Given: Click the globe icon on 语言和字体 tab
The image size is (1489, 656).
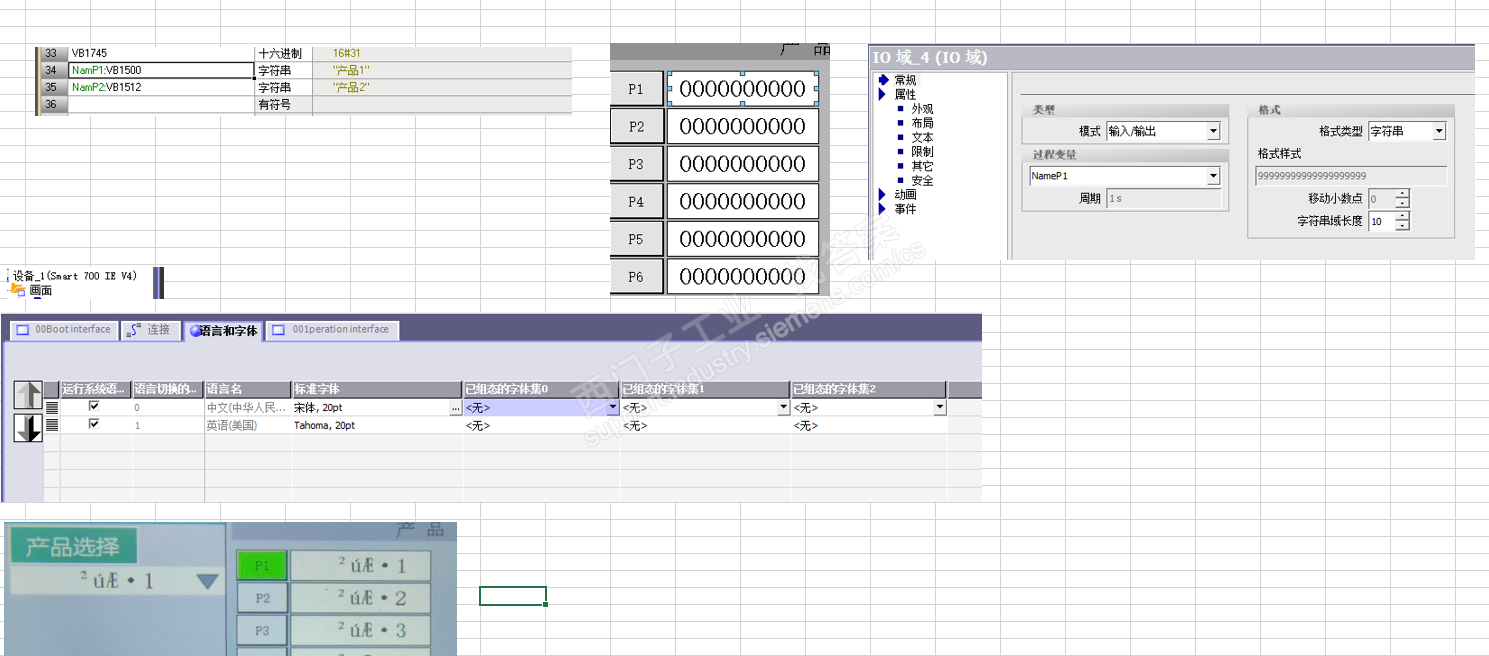Looking at the screenshot, I should click(x=194, y=330).
